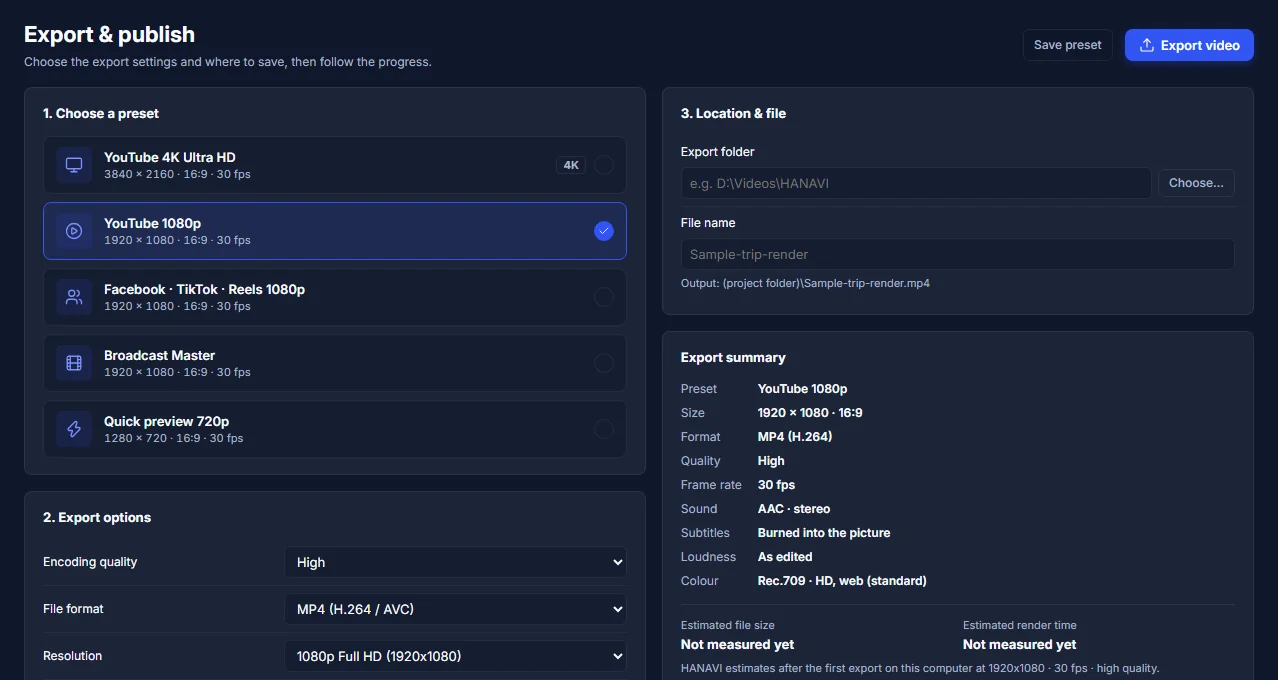1278x680 pixels.
Task: Click the 4K badge on YouTube Ultra HD preset
Action: coord(571,165)
